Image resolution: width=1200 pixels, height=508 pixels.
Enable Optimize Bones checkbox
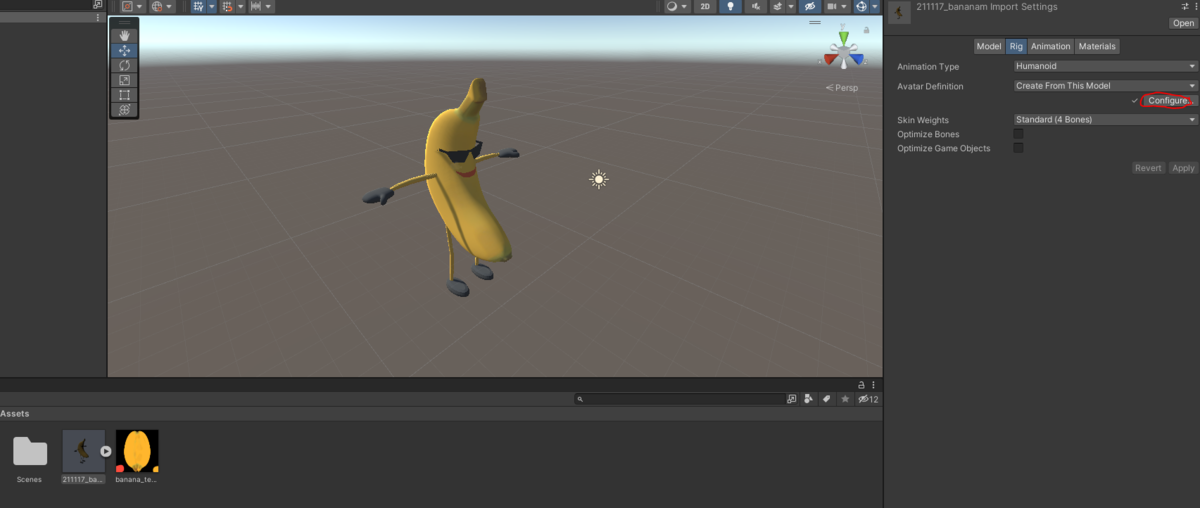pos(1018,134)
